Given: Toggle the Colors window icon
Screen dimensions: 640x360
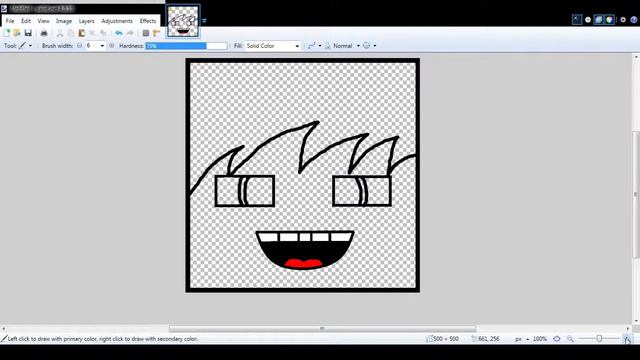Looking at the screenshot, I should pos(609,19).
